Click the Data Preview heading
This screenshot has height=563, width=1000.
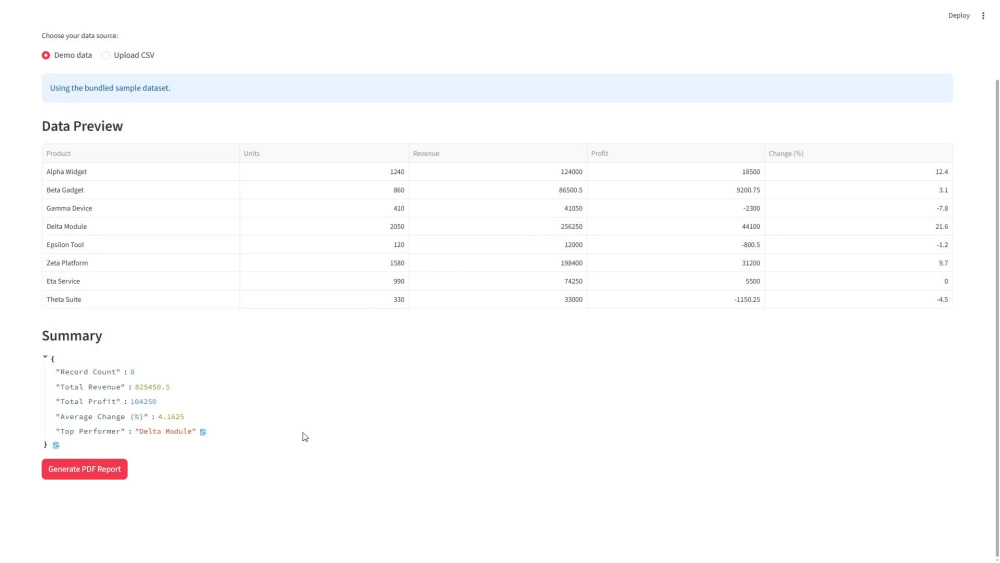[x=82, y=126]
